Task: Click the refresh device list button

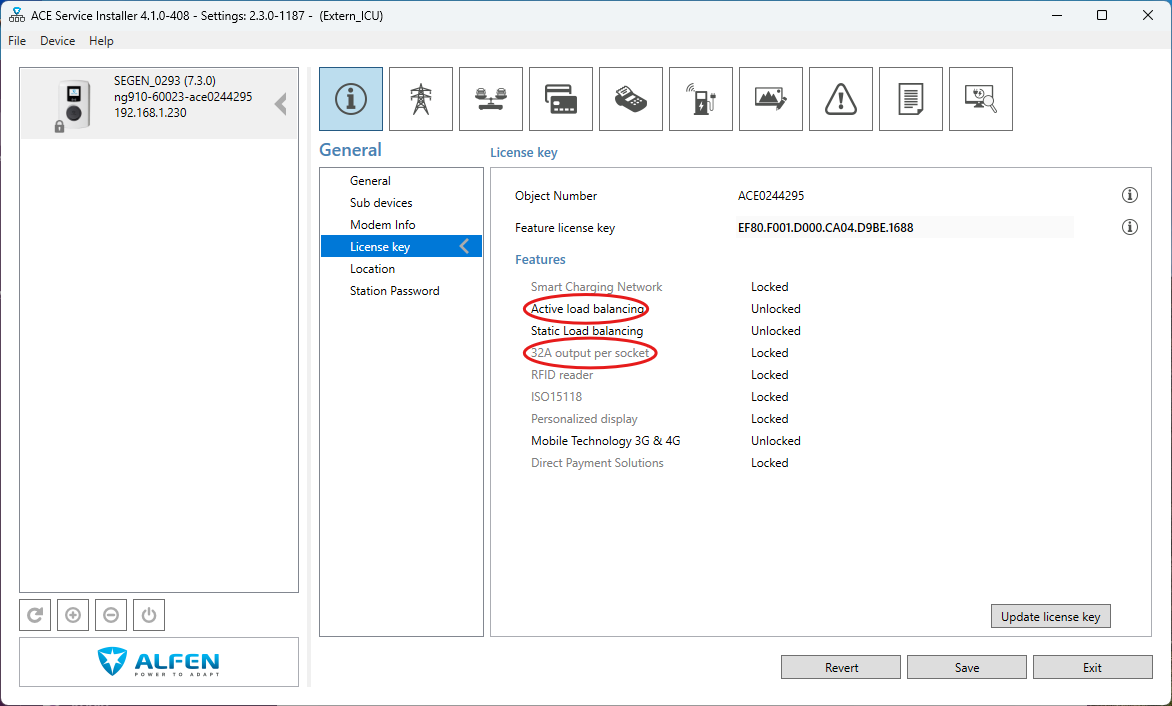Action: point(35,615)
